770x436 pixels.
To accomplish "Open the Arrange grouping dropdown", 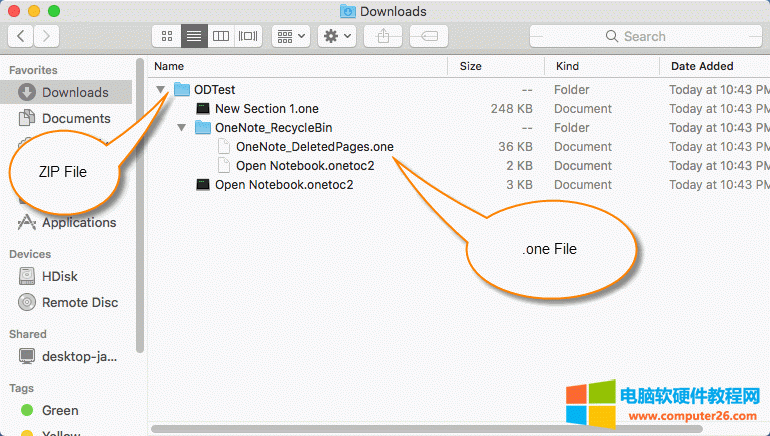I will 291,36.
